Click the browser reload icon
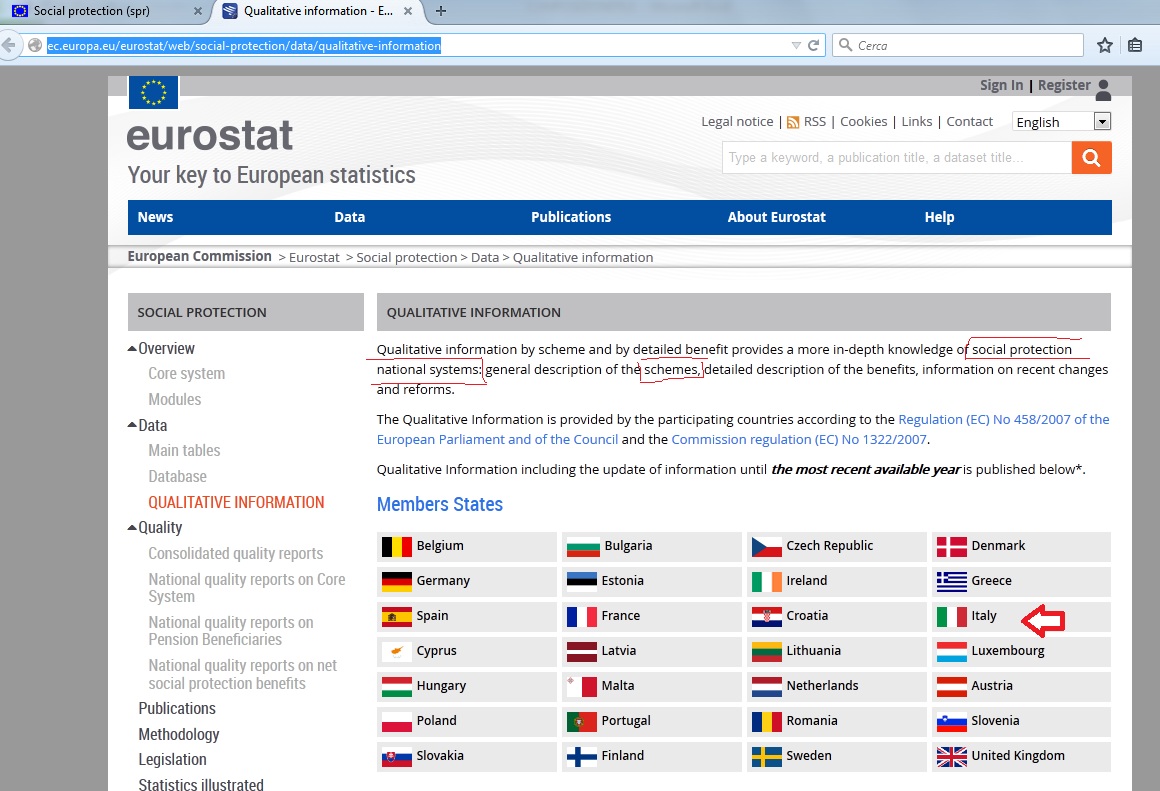This screenshot has height=791, width=1160. click(x=814, y=45)
